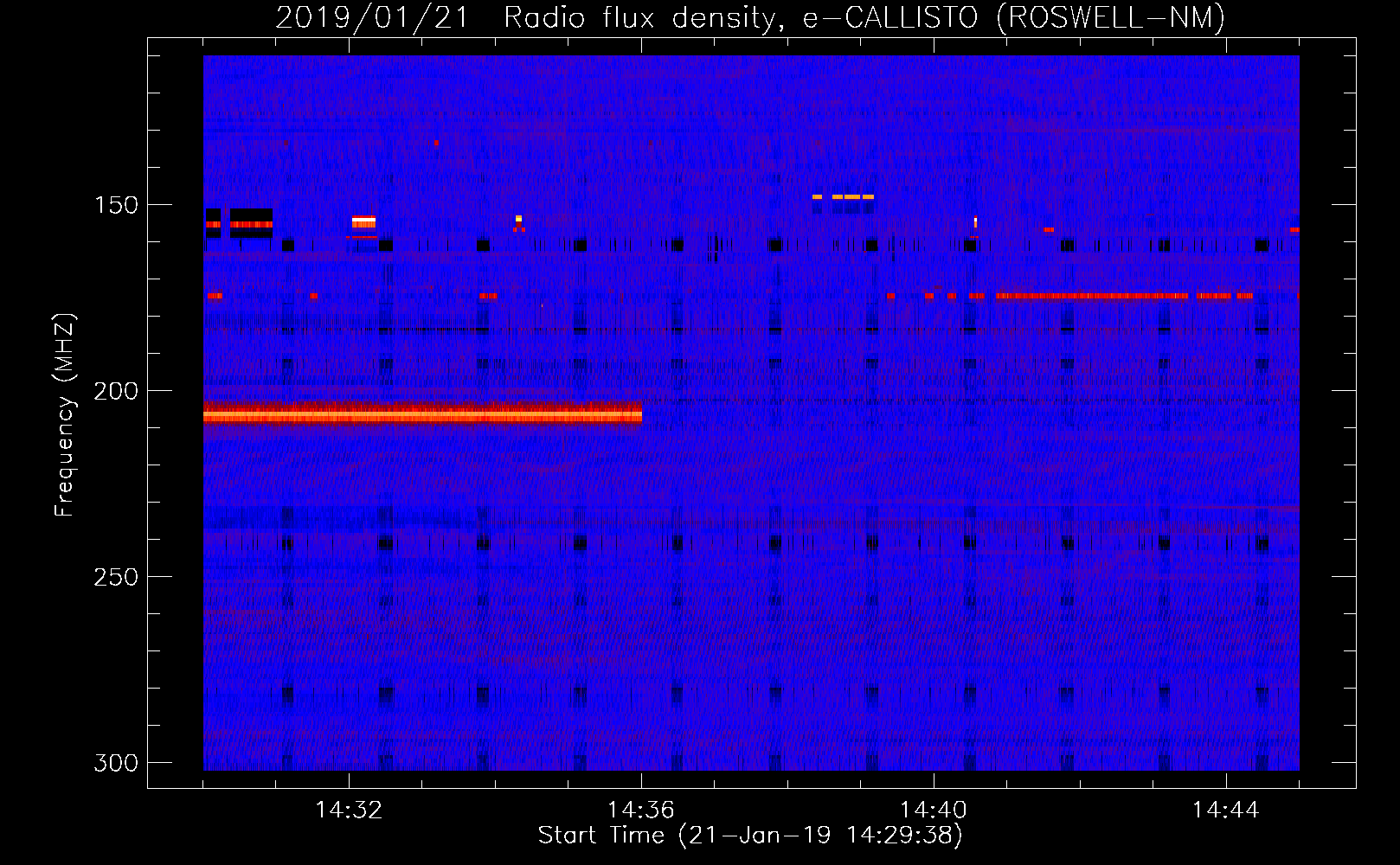Click the 14:40 time tick label

click(x=934, y=811)
